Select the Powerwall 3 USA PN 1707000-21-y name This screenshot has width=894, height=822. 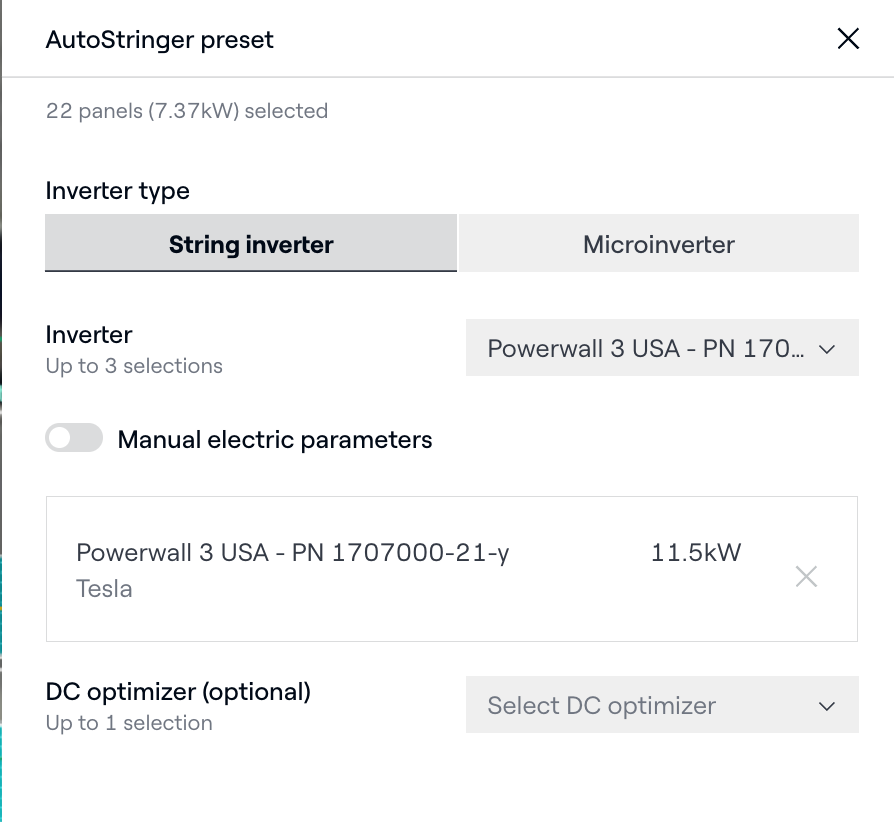coord(293,553)
